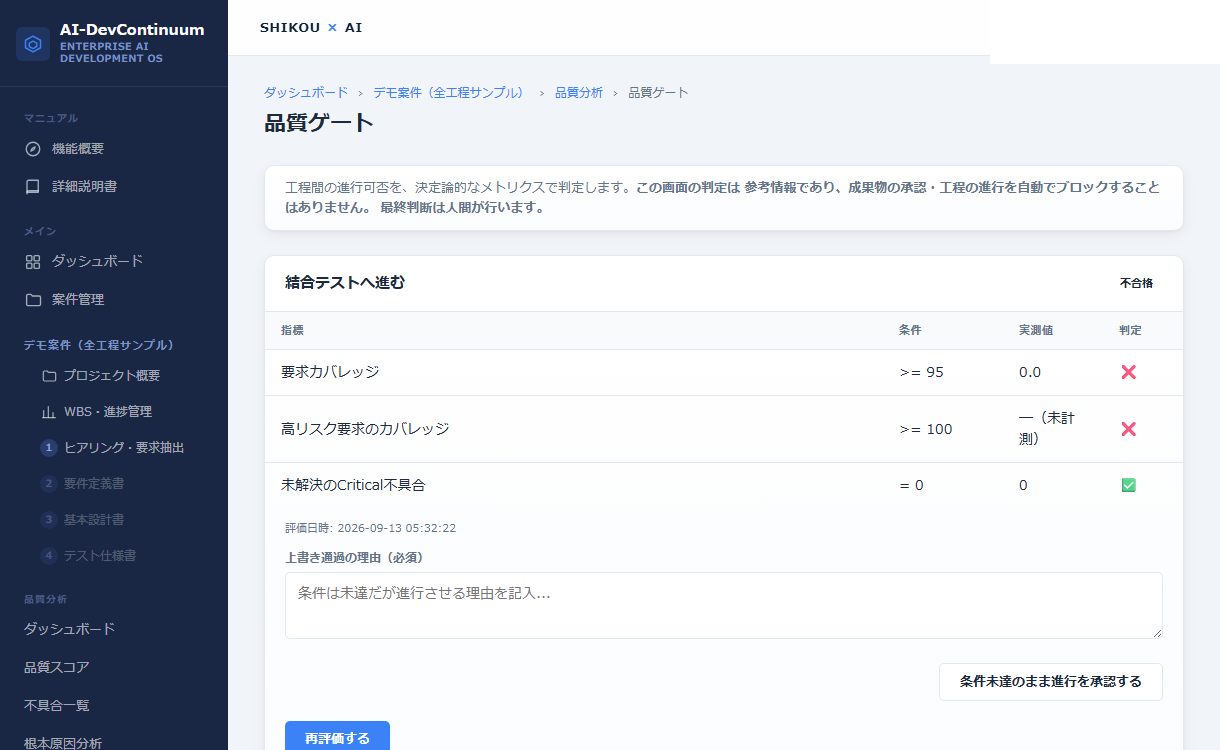1220x750 pixels.
Task: Click the 未解決のCritical不具合 metric name
Action: (353, 485)
